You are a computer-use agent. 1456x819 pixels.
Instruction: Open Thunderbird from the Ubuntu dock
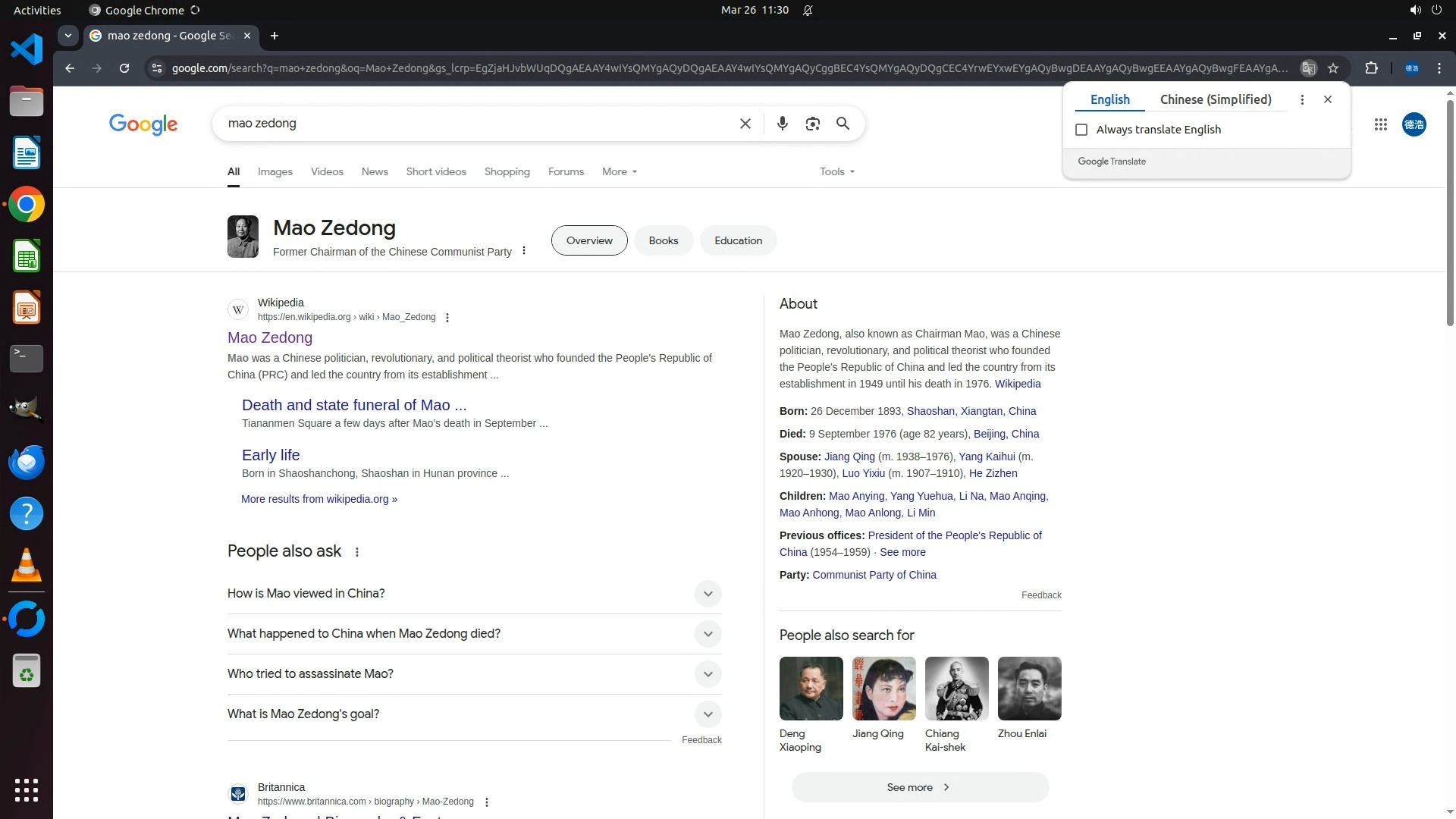pyautogui.click(x=27, y=462)
